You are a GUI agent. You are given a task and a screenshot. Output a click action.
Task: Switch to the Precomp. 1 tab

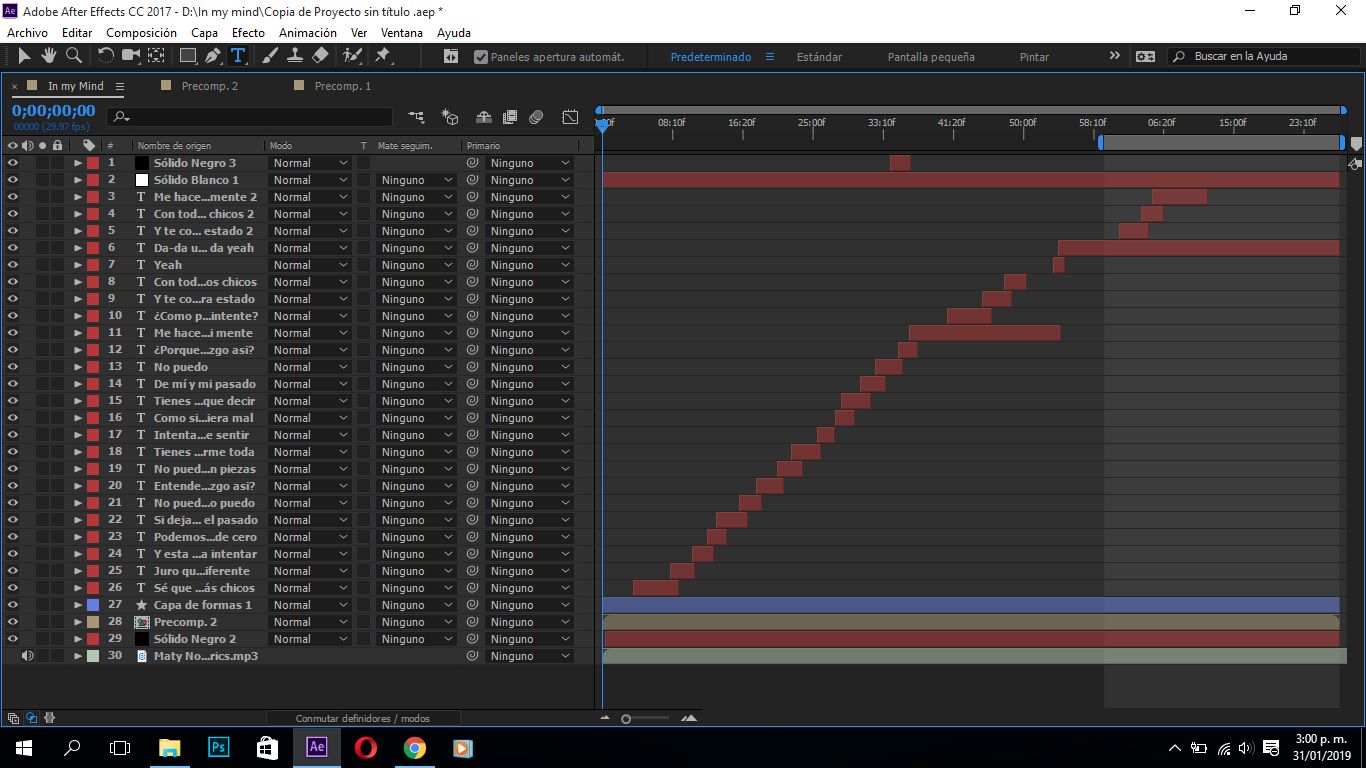(342, 86)
